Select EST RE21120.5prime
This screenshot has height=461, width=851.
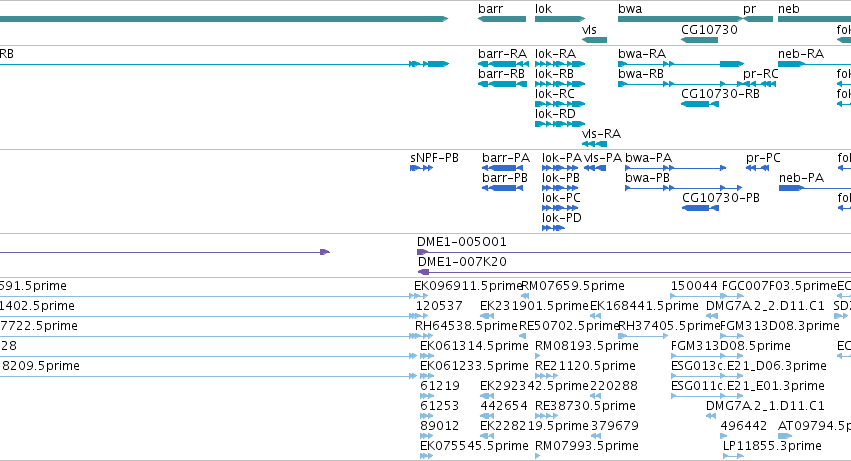tap(546, 376)
